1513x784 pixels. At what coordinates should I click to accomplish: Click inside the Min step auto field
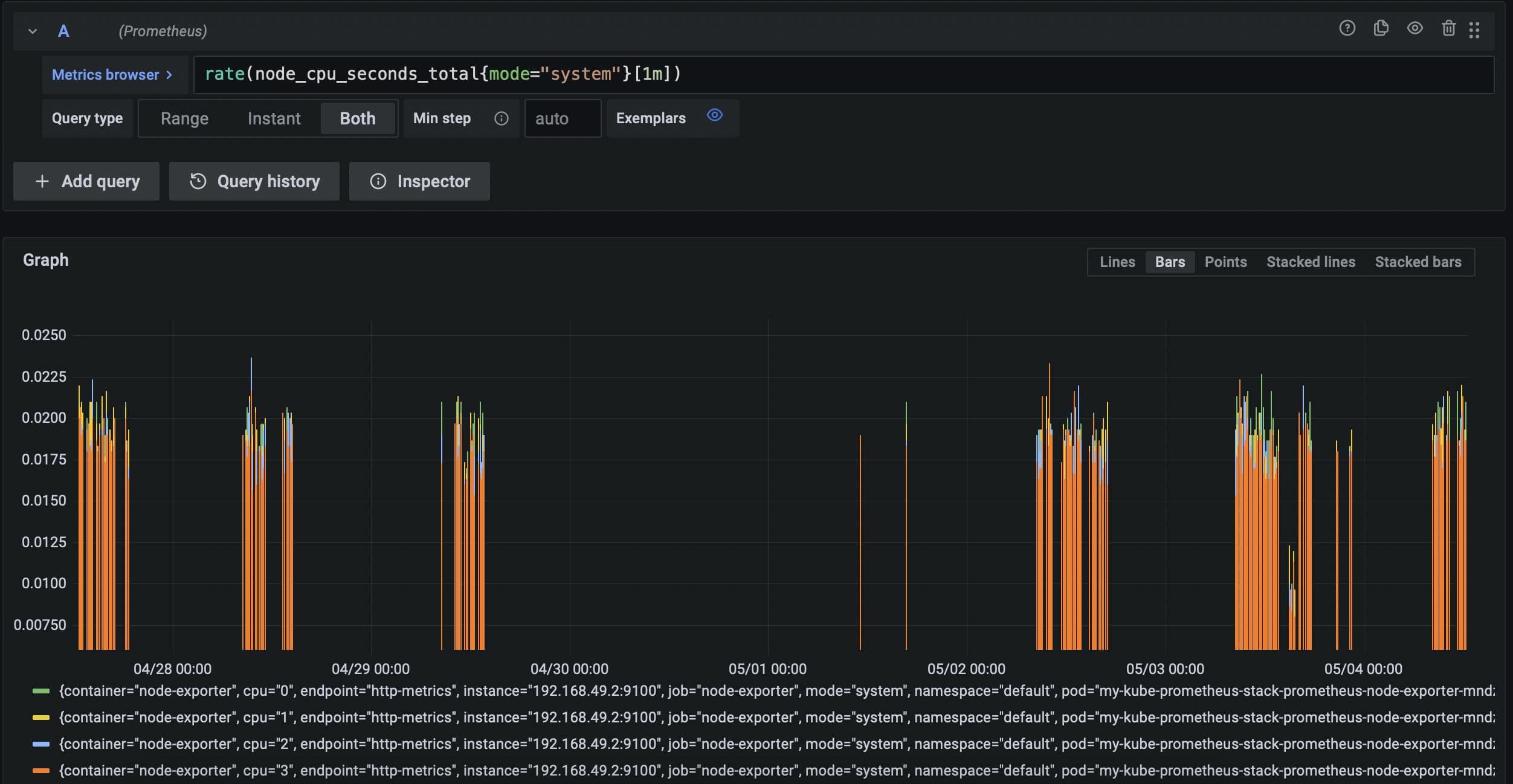(561, 118)
